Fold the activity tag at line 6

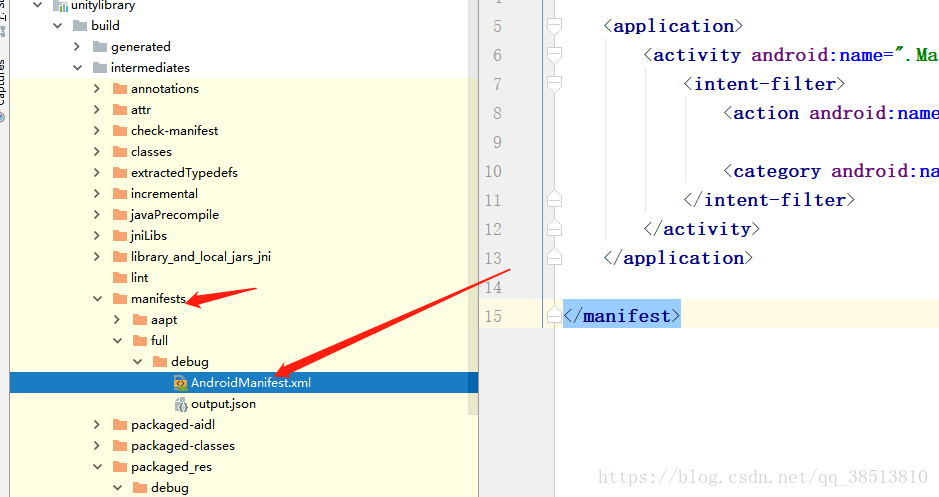pyautogui.click(x=555, y=55)
